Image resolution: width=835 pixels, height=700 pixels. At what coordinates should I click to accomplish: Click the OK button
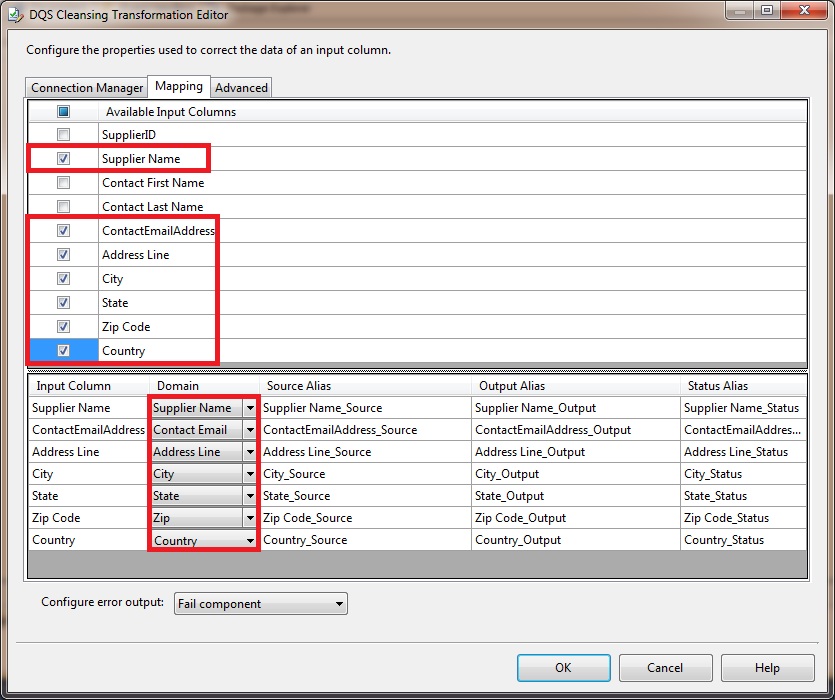(x=563, y=667)
